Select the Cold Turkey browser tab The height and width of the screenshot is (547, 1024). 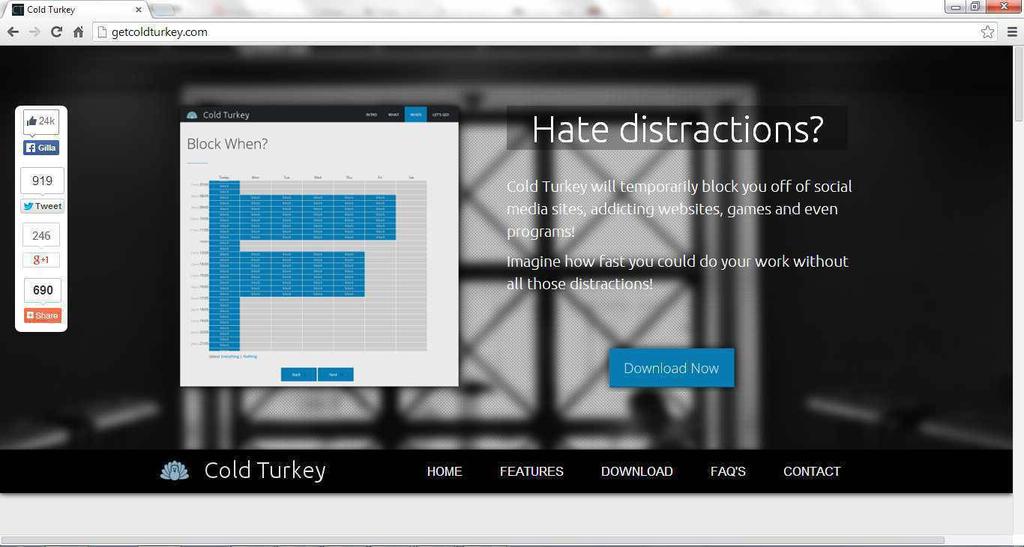pos(77,10)
